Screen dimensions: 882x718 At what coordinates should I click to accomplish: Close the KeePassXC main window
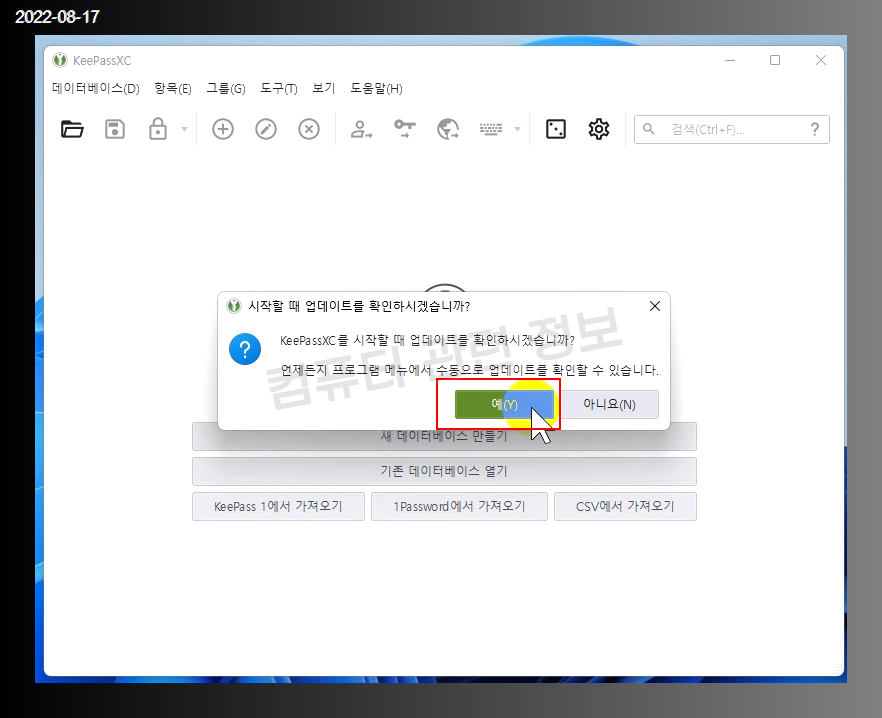pos(821,60)
